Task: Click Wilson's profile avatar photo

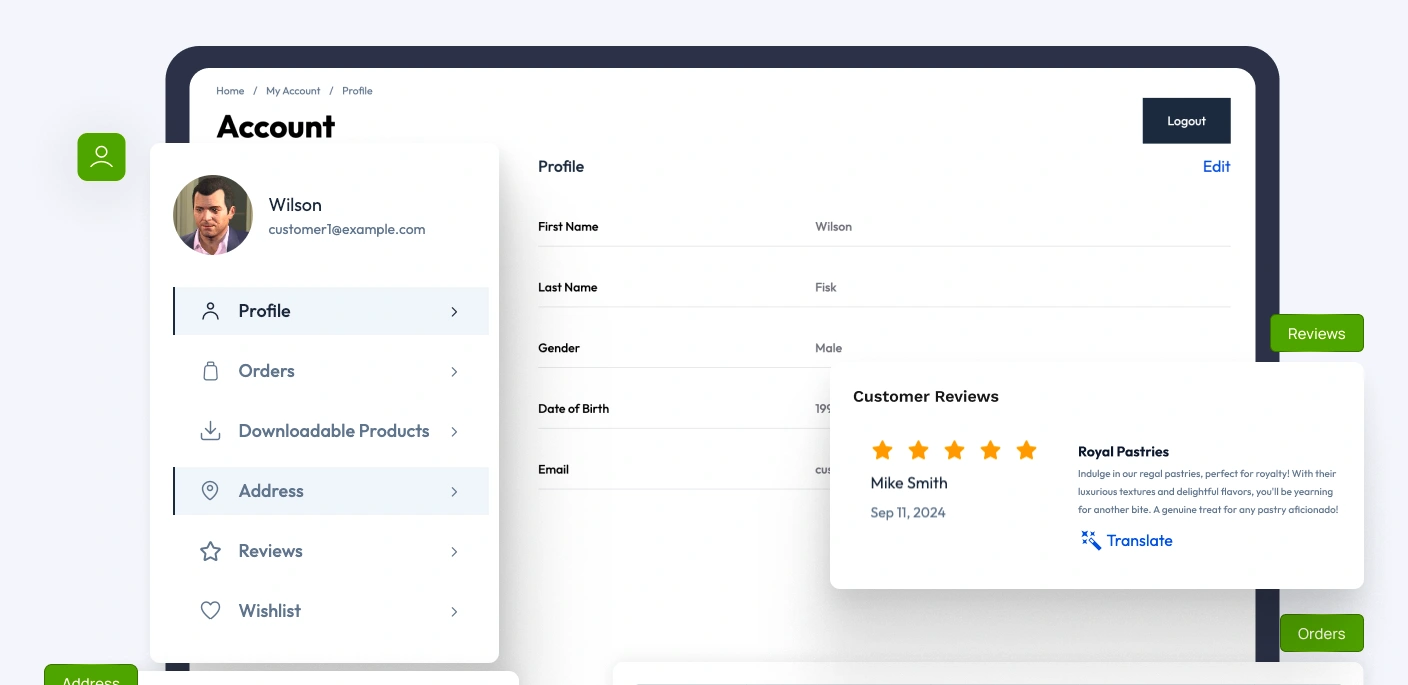Action: point(213,215)
